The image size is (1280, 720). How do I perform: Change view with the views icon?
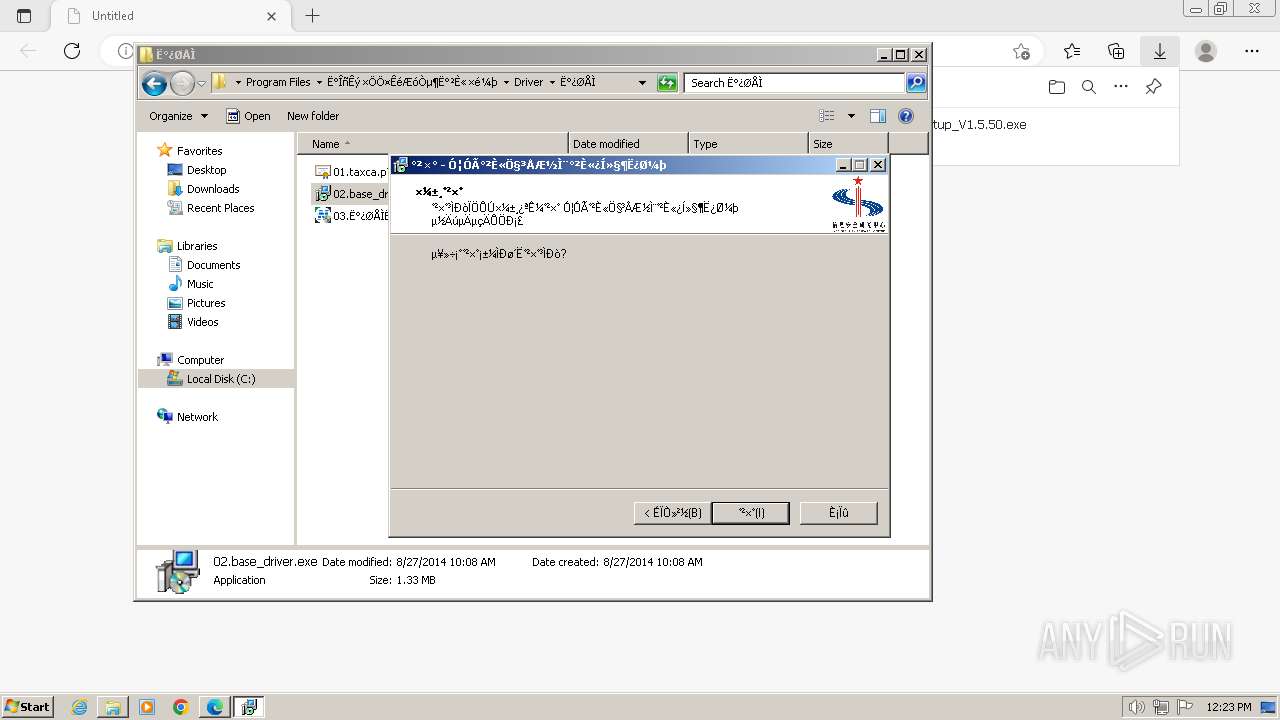tap(827, 116)
